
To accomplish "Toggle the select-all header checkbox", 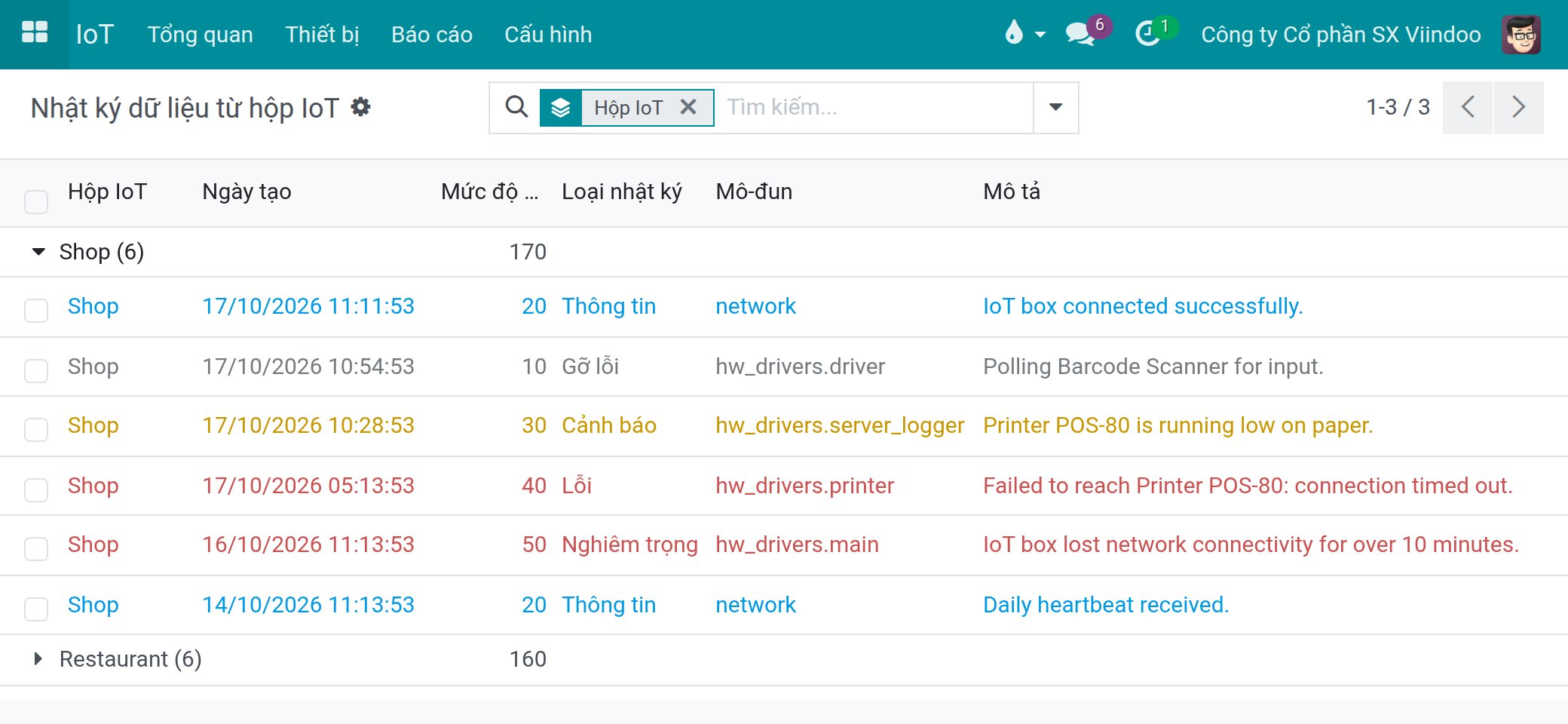I will [x=36, y=202].
